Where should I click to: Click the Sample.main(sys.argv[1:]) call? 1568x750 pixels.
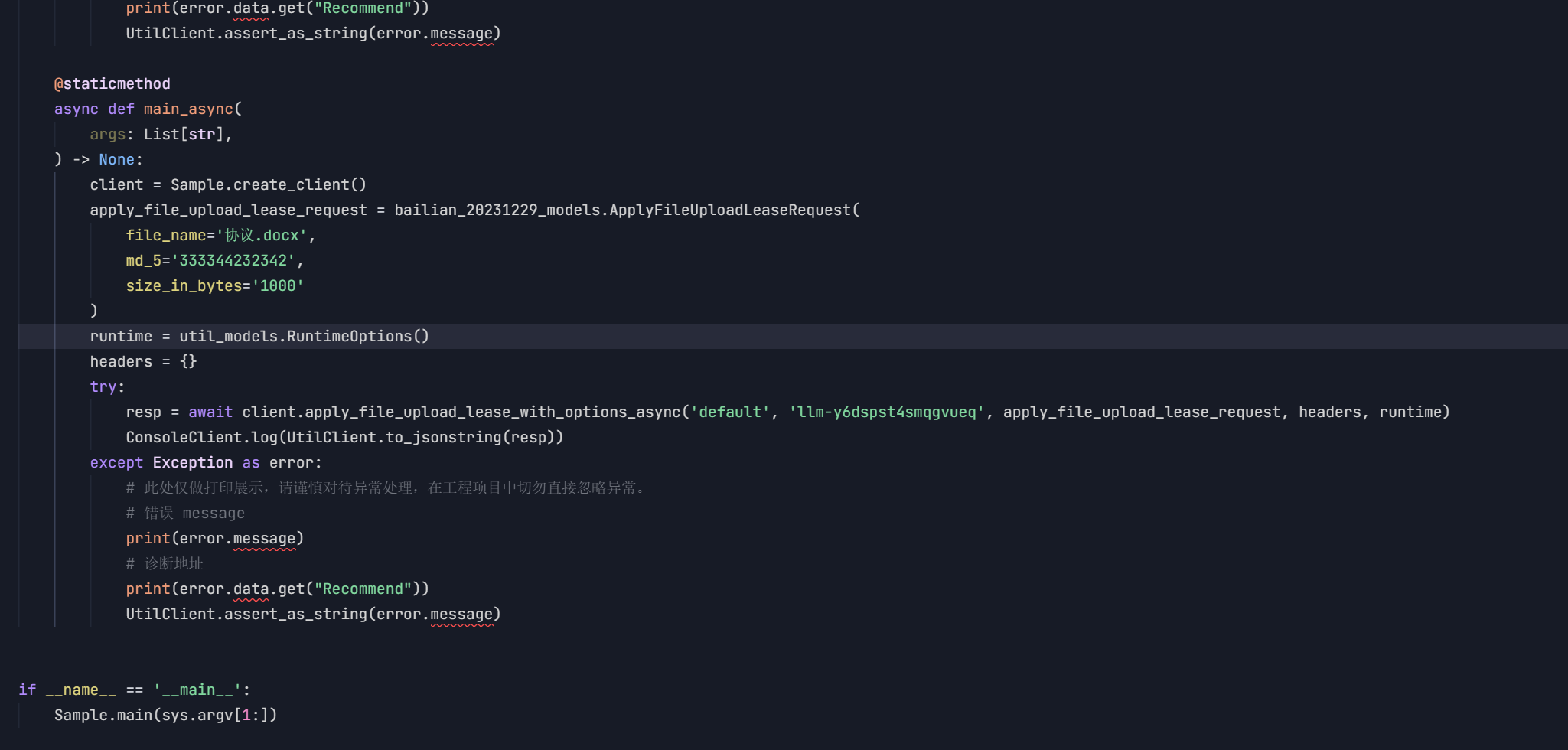tap(165, 715)
